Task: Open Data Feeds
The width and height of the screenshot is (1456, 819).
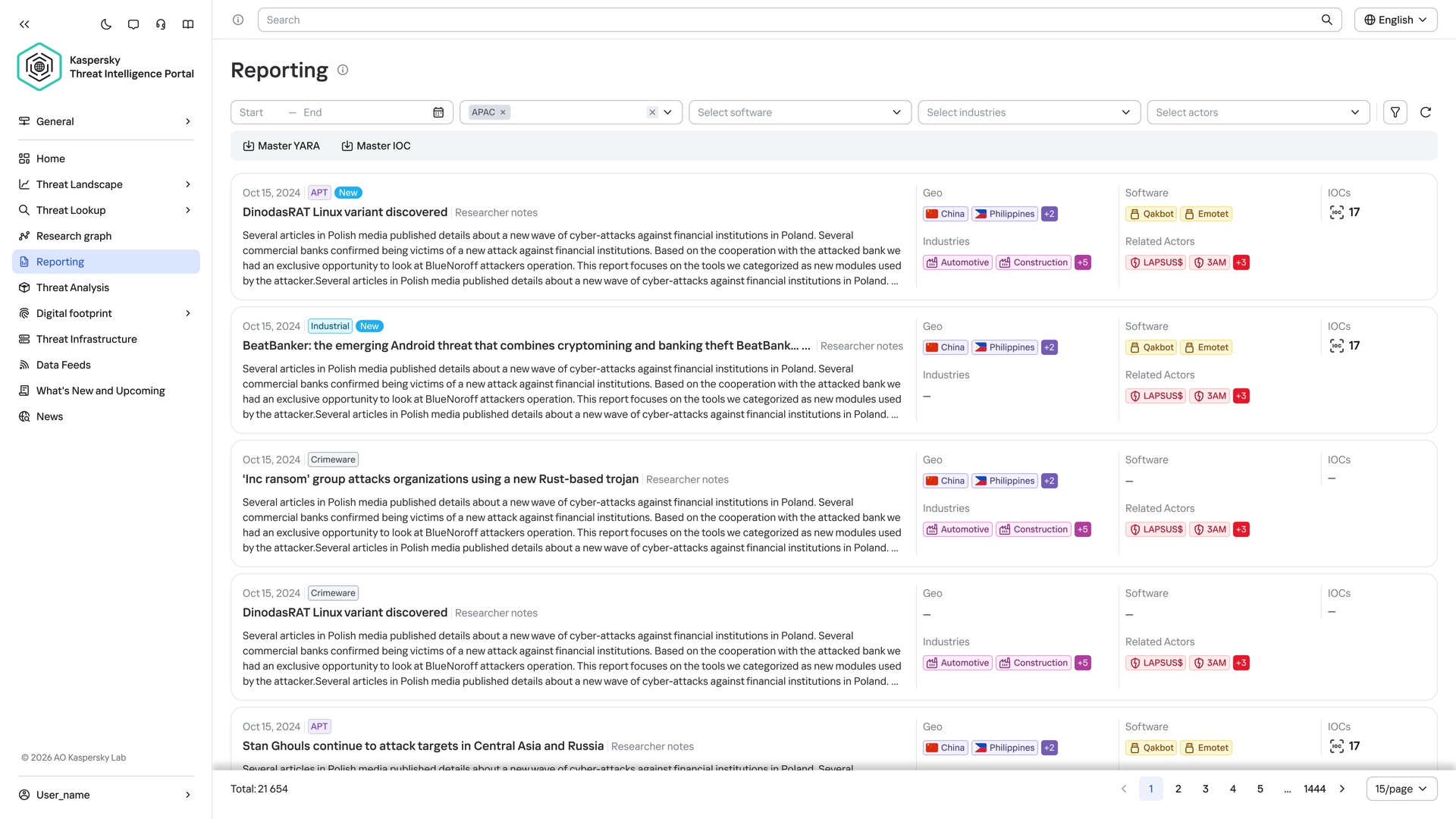Action: 106,365
